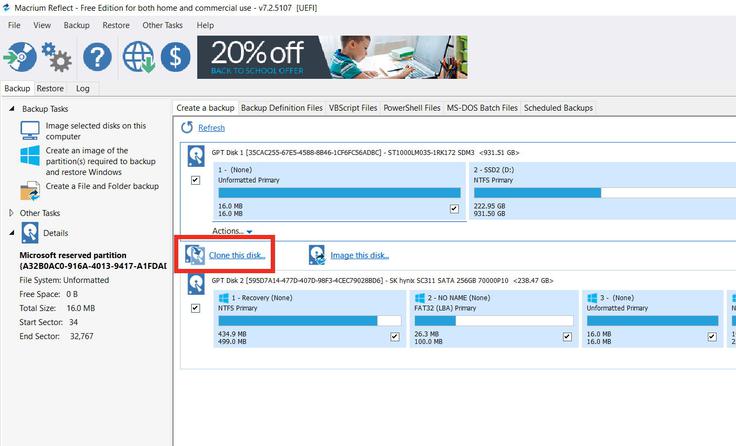The width and height of the screenshot is (736, 446).
Task: Open the File menu
Action: click(14, 25)
